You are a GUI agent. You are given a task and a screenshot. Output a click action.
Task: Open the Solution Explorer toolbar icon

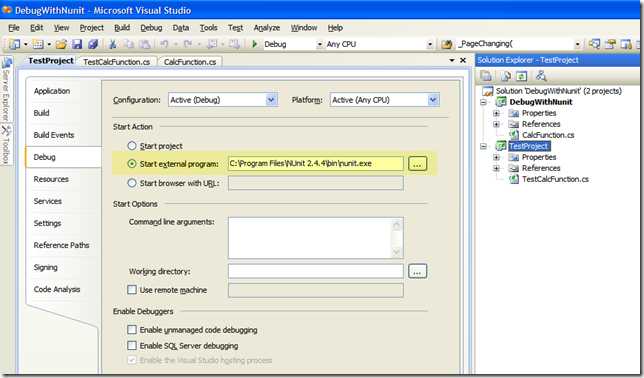pos(594,44)
